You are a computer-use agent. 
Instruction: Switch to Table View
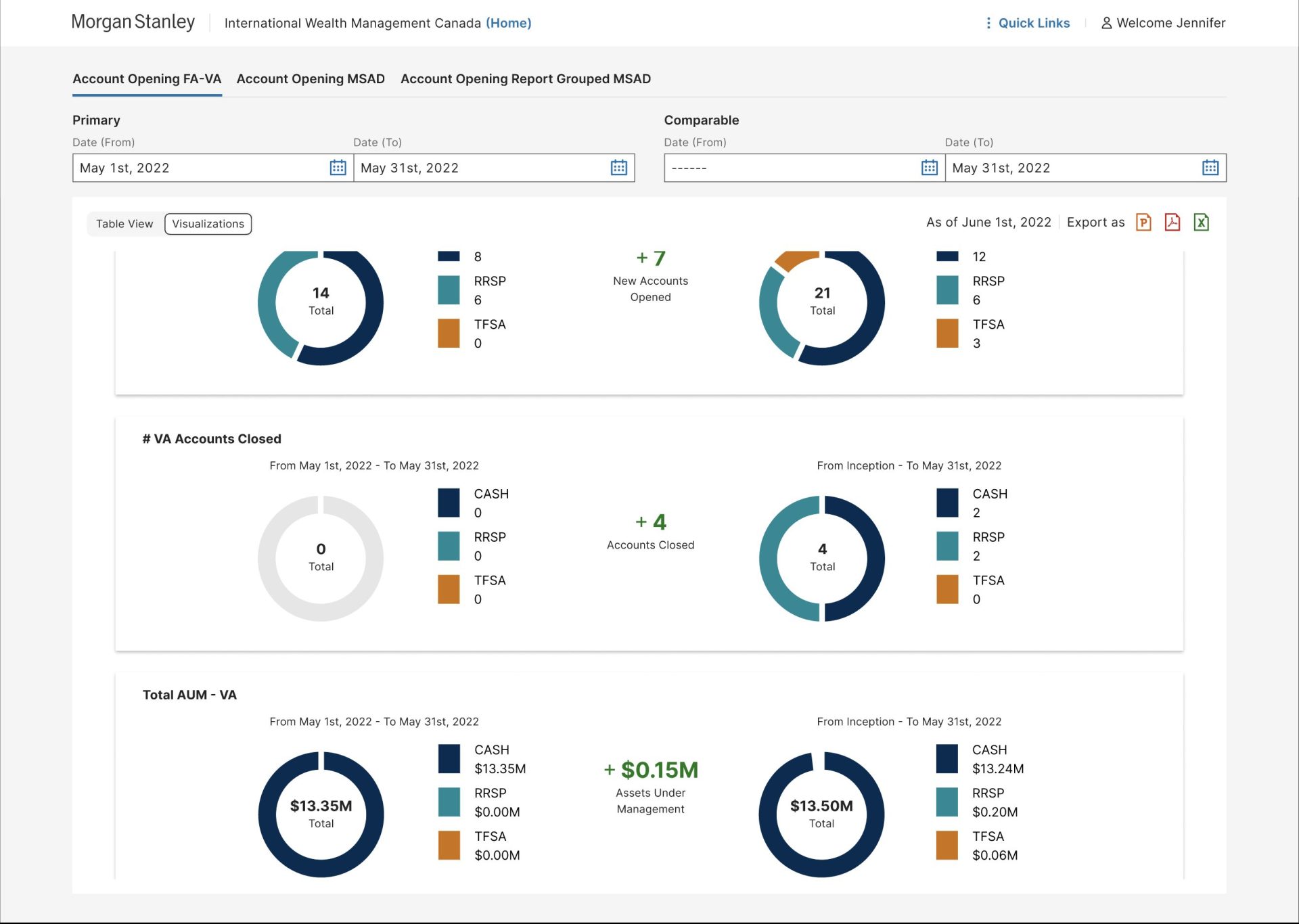124,224
